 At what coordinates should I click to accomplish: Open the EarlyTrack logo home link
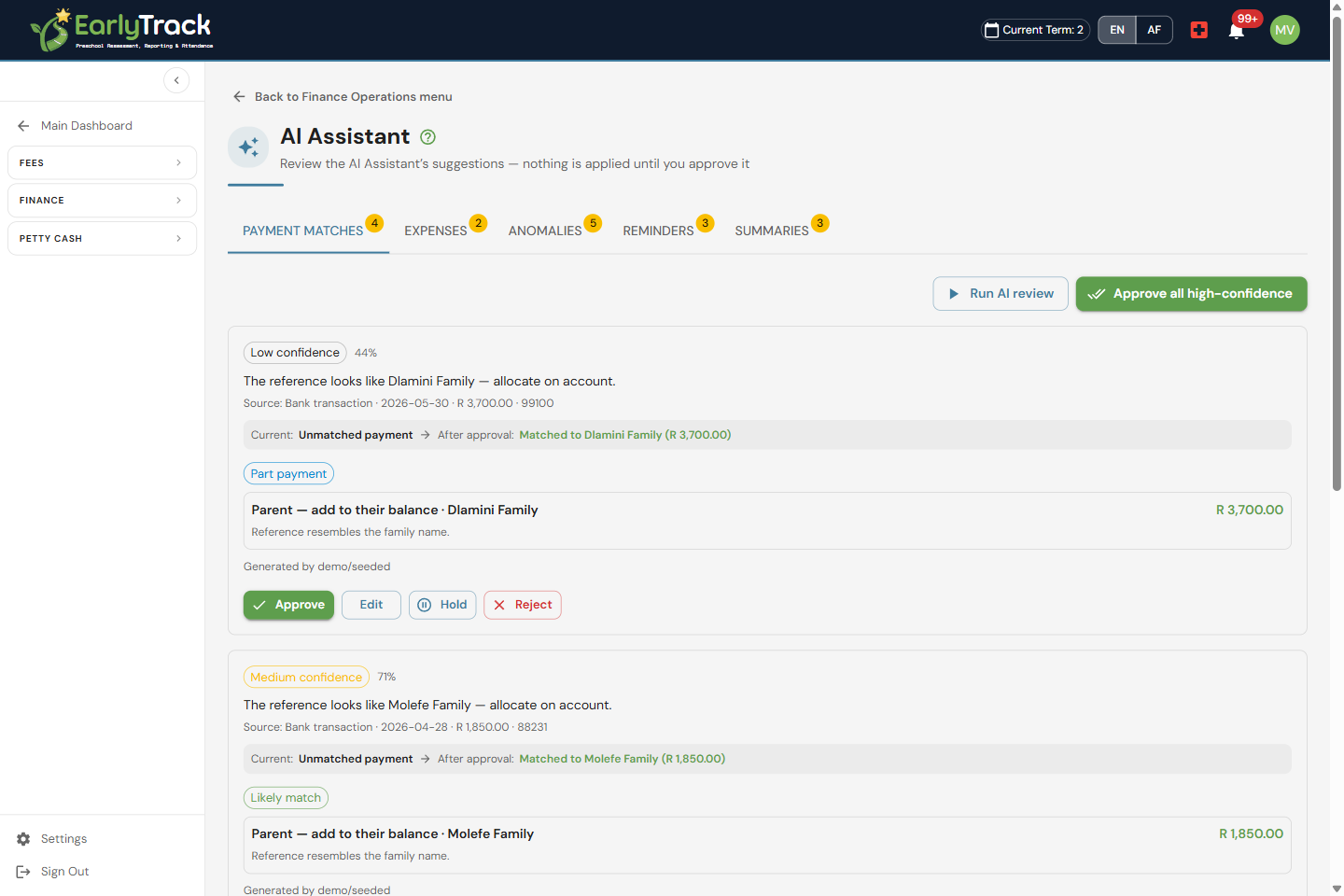click(x=121, y=30)
